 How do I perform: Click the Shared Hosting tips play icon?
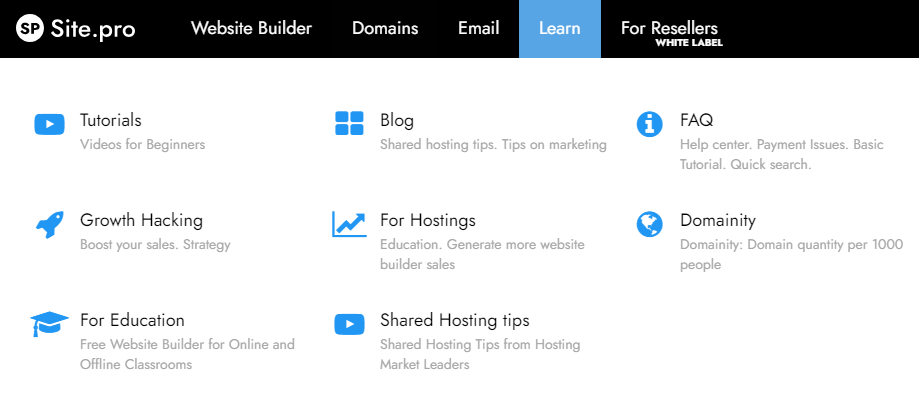click(x=349, y=324)
